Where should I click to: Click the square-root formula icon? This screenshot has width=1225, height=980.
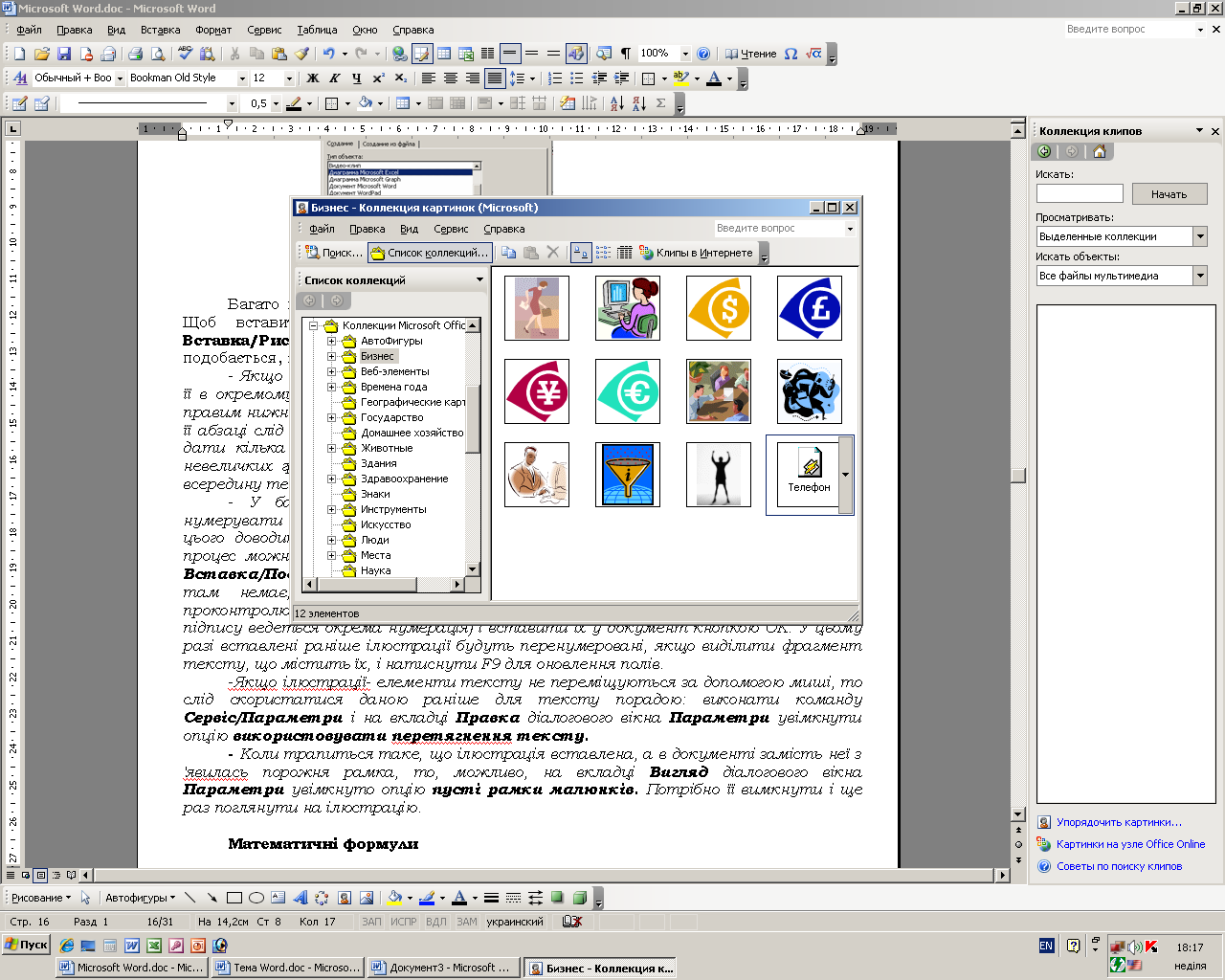click(813, 54)
